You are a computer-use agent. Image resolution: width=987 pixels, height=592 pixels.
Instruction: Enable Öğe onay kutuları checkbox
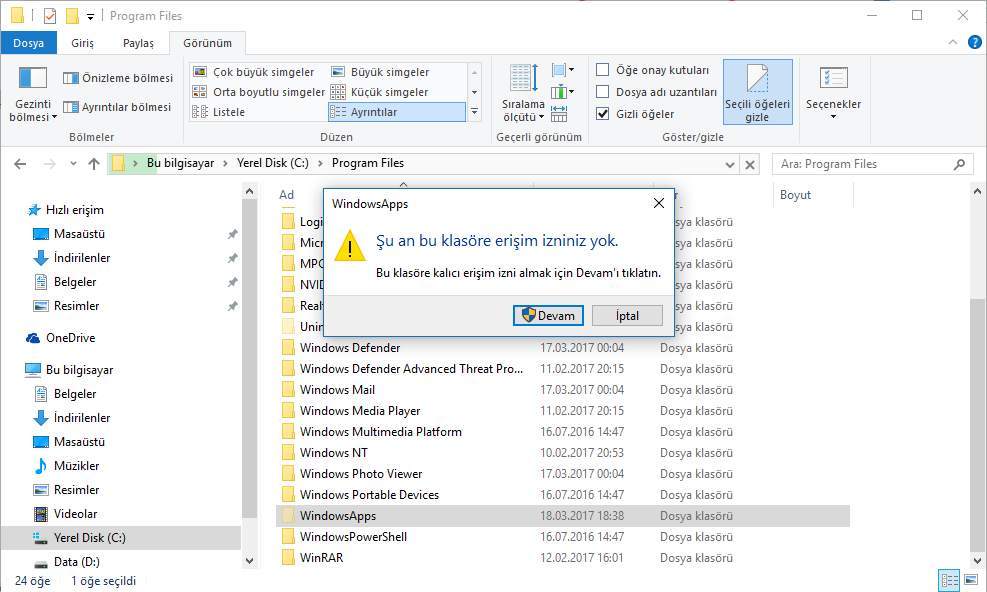coord(602,70)
